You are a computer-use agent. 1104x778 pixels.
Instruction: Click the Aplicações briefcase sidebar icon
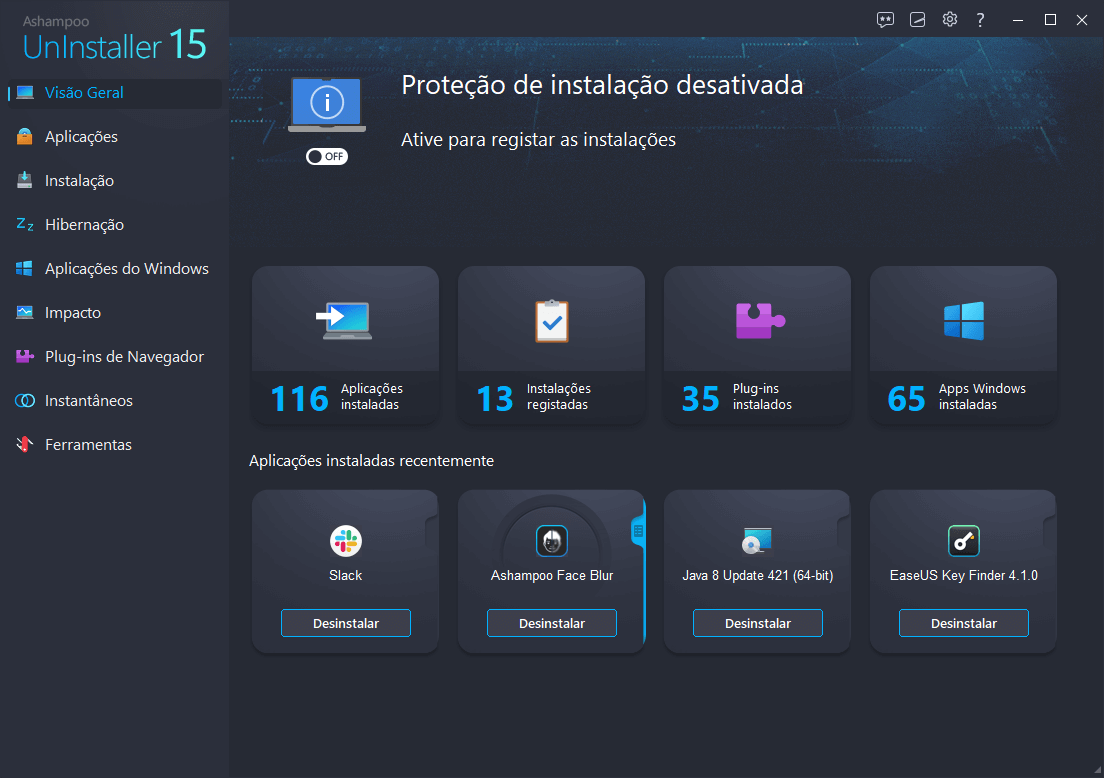coord(25,137)
